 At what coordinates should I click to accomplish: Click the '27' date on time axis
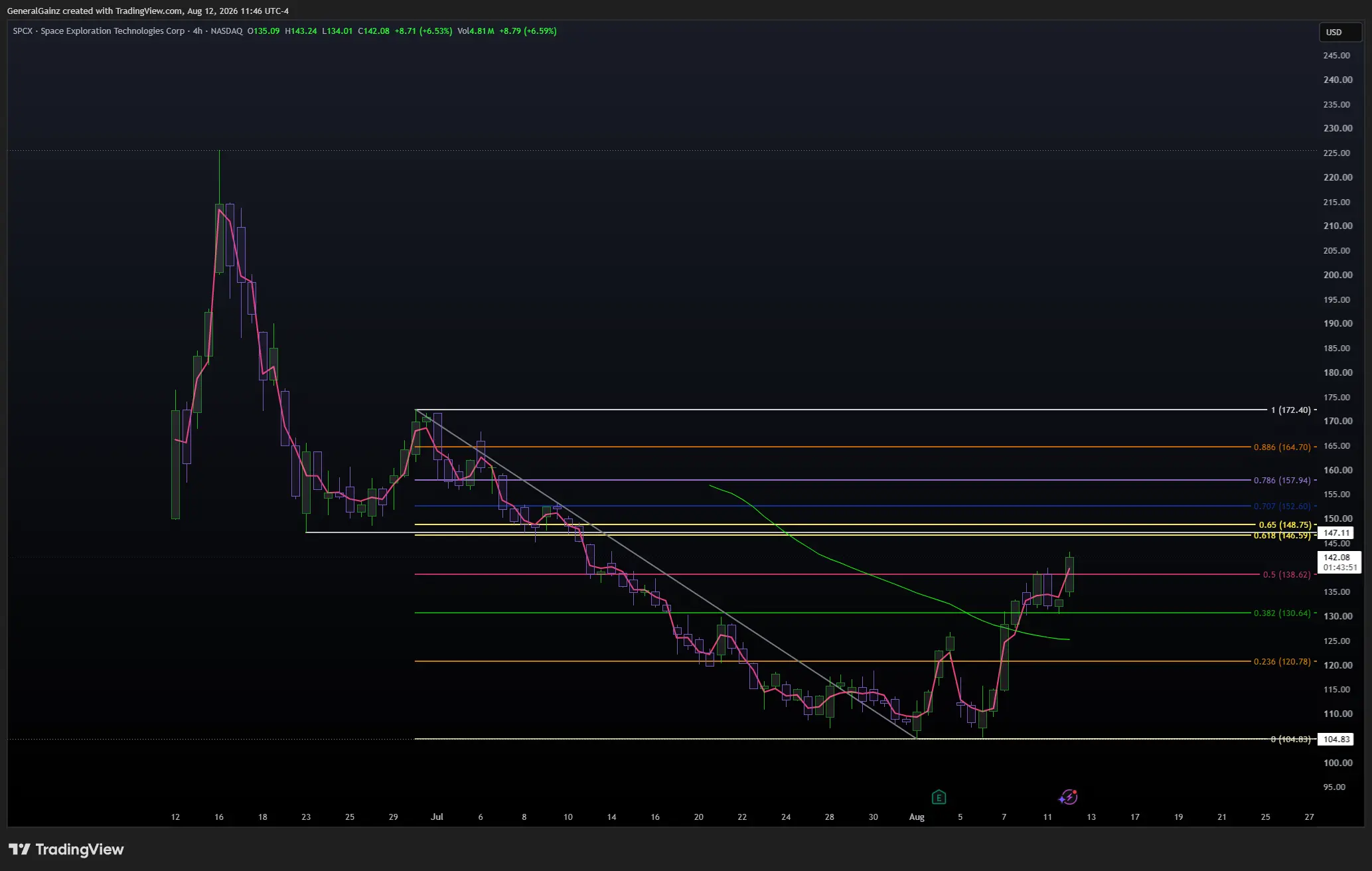coord(1309,817)
